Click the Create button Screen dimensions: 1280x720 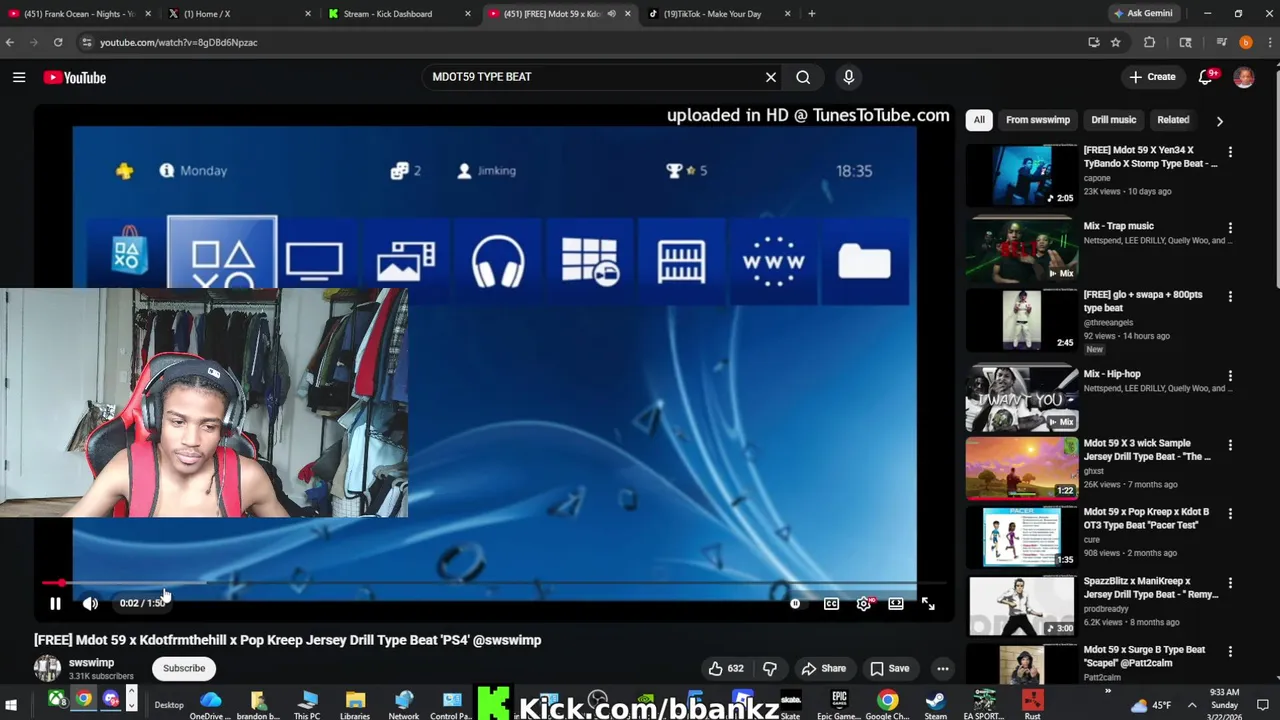[1152, 77]
